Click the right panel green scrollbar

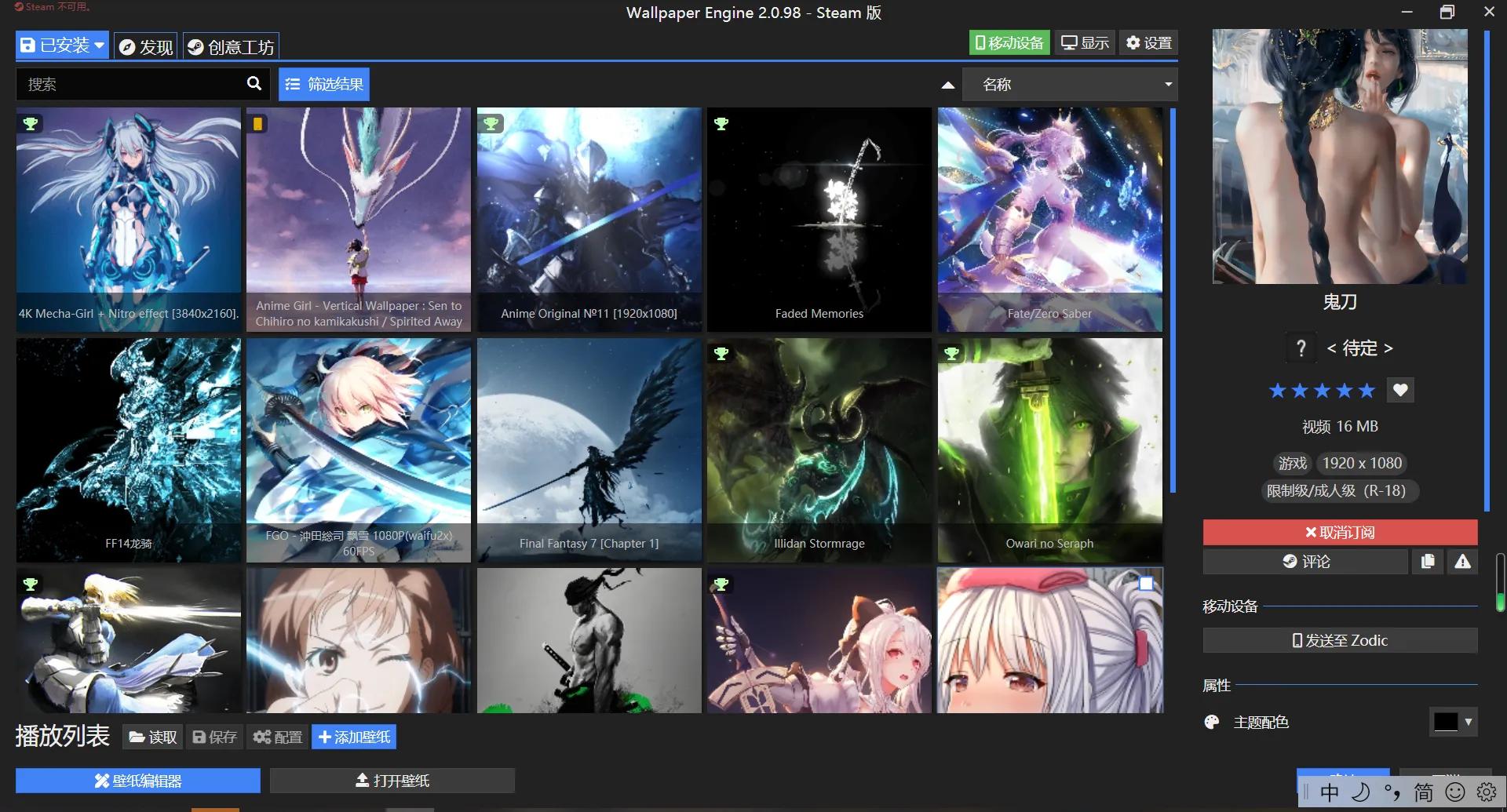tap(1500, 582)
